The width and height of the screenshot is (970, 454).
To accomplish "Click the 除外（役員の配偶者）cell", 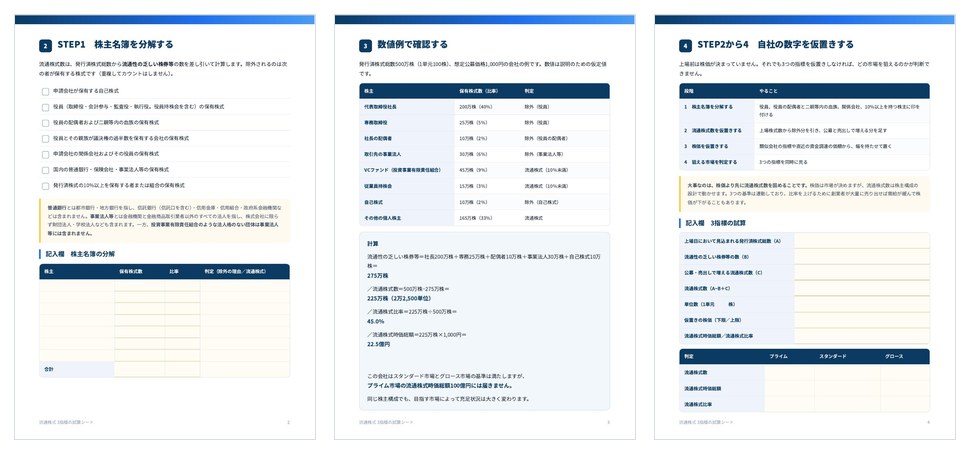I will coord(546,138).
